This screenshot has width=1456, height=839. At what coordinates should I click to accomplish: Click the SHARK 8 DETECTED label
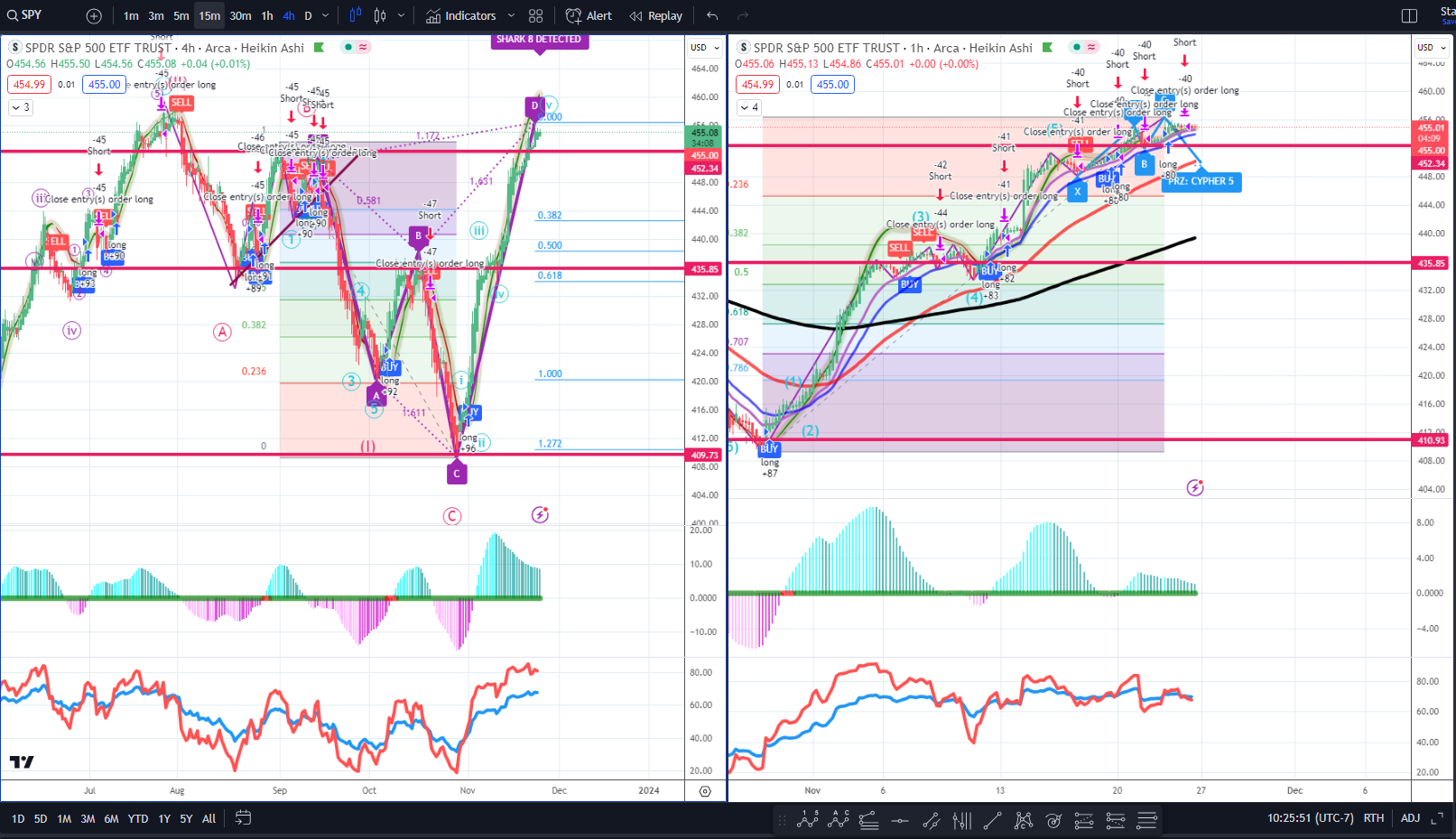[539, 40]
